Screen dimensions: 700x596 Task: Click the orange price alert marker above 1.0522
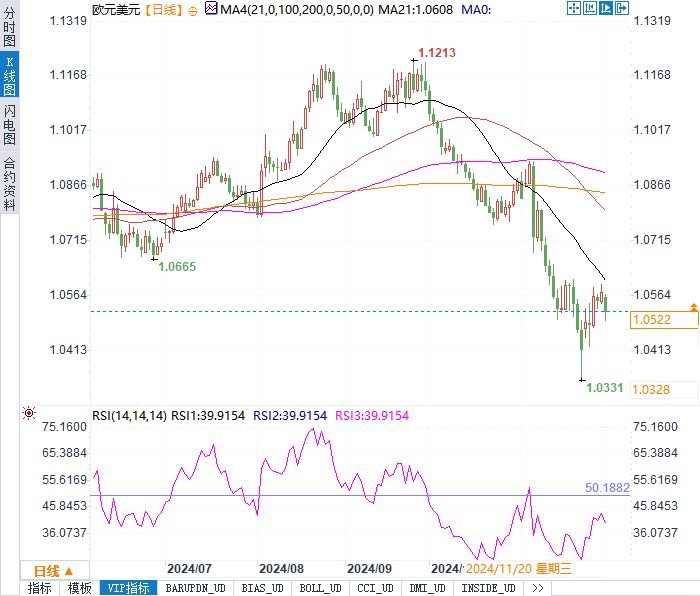coord(694,307)
